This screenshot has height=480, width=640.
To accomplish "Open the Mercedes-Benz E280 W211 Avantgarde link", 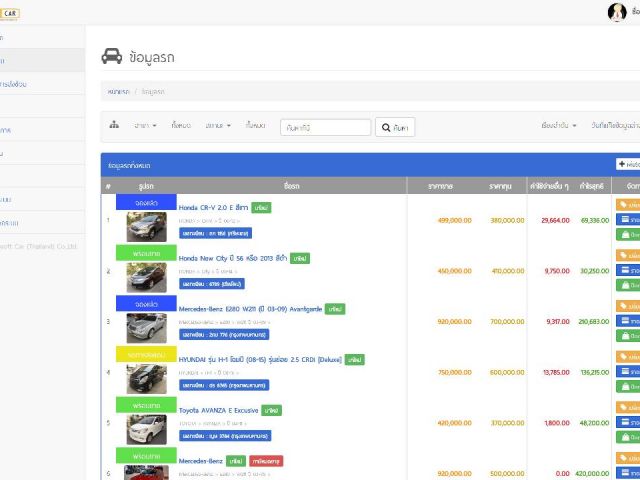I will coord(250,309).
